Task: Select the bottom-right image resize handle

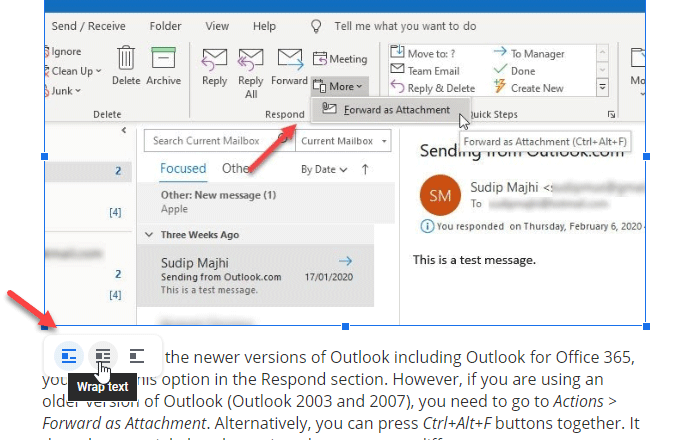Action: (x=646, y=327)
